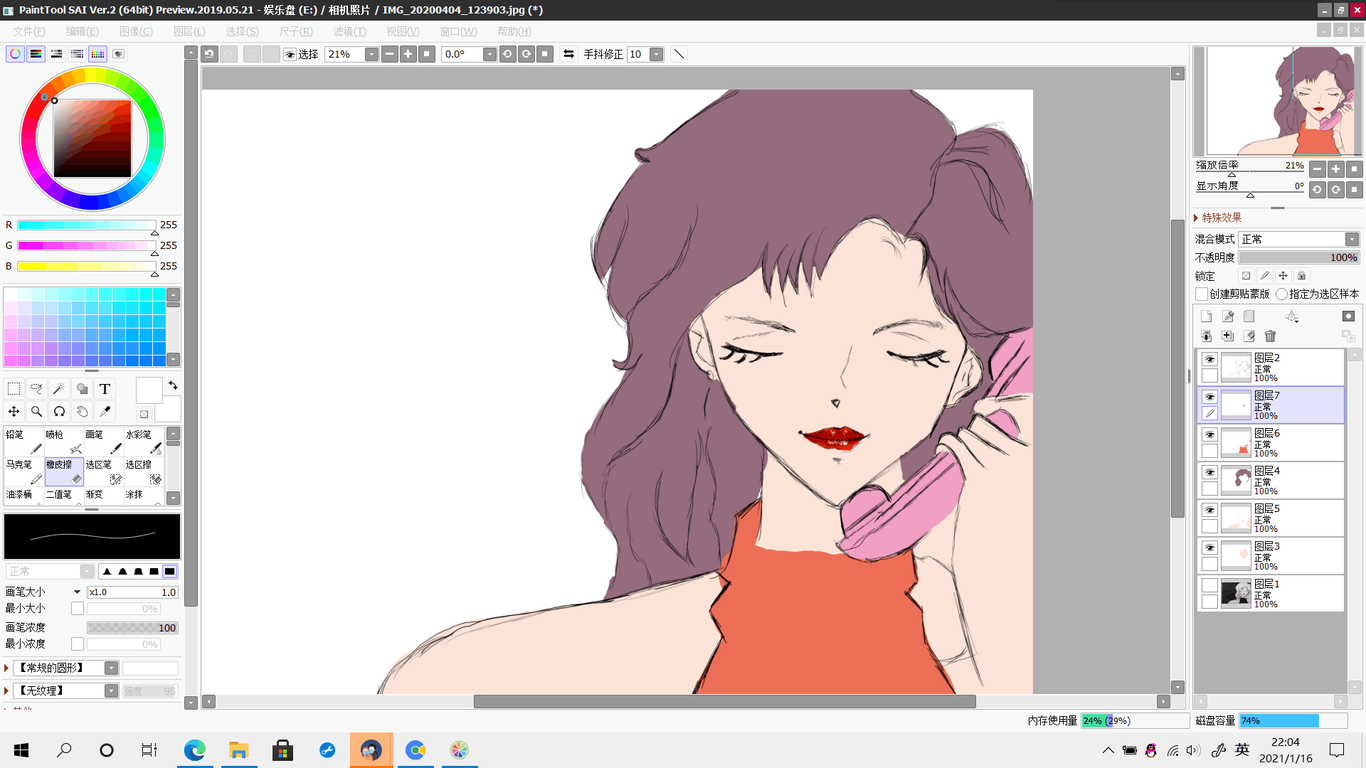Expand triangle beside 【常规的圆形】
The height and width of the screenshot is (768, 1366).
tap(7, 668)
